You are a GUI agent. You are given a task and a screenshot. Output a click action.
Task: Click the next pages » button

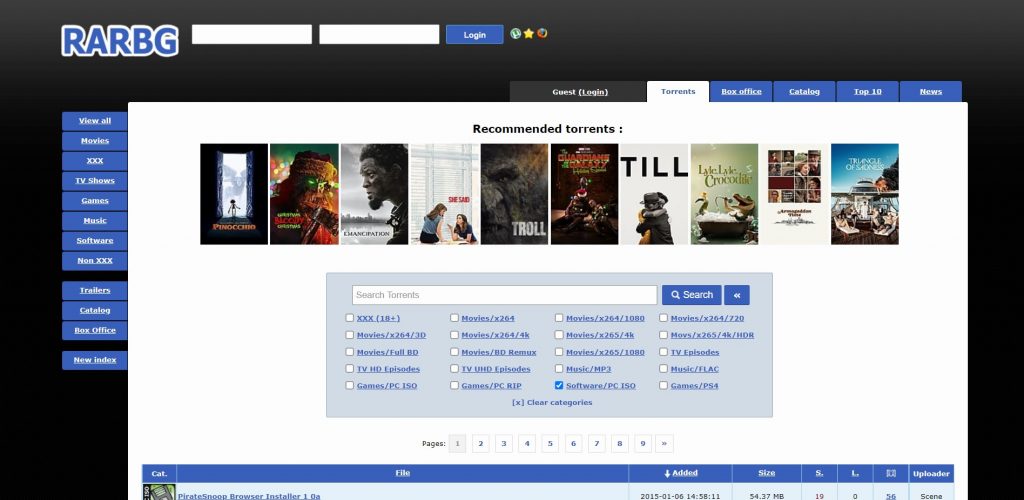tap(664, 444)
